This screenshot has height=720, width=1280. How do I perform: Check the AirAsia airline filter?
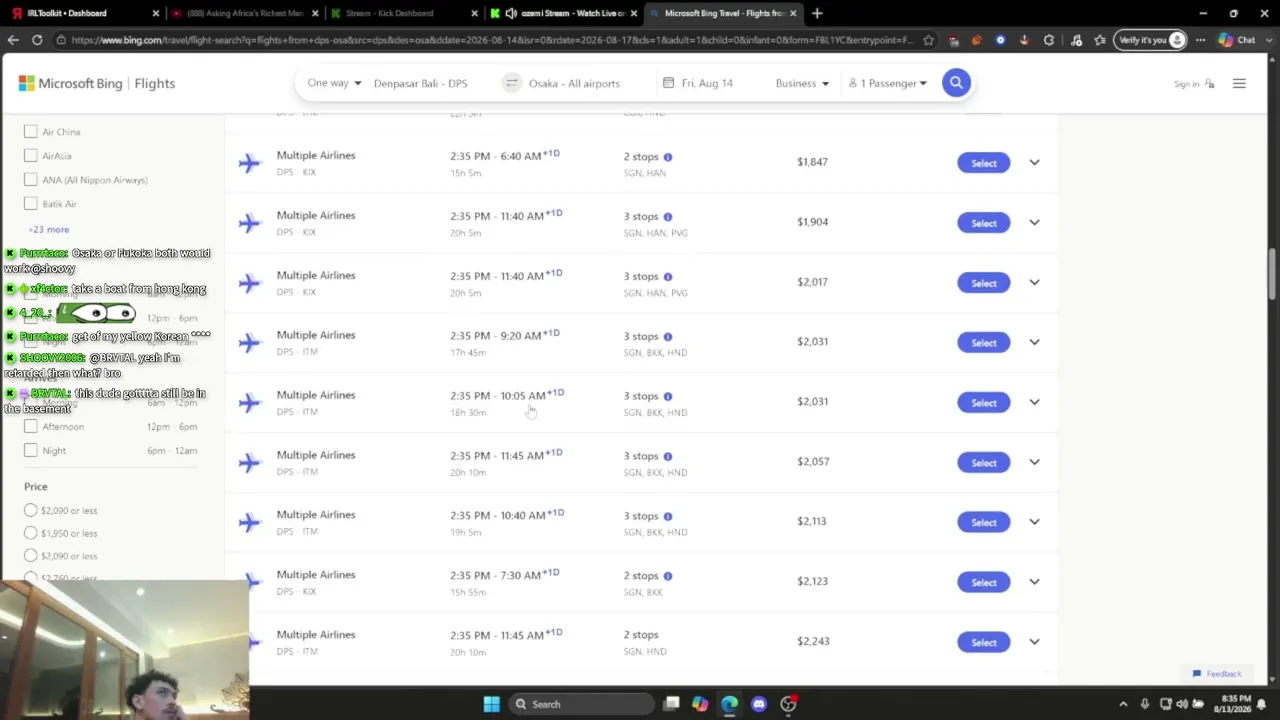[31, 155]
